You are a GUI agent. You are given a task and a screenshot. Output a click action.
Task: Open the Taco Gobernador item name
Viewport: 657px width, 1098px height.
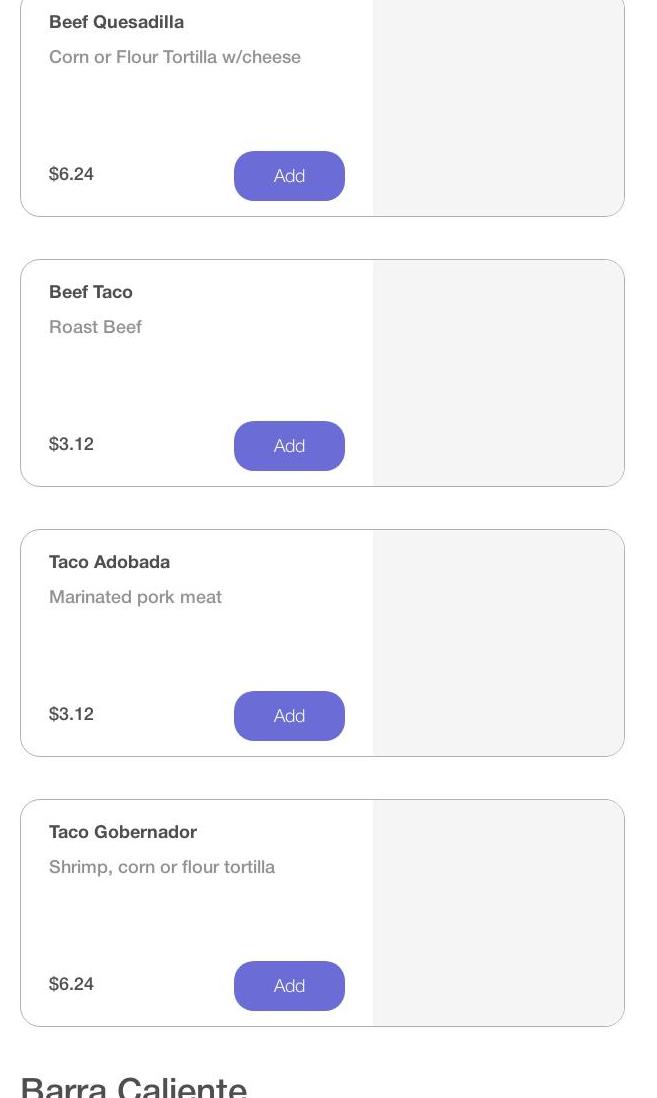123,832
